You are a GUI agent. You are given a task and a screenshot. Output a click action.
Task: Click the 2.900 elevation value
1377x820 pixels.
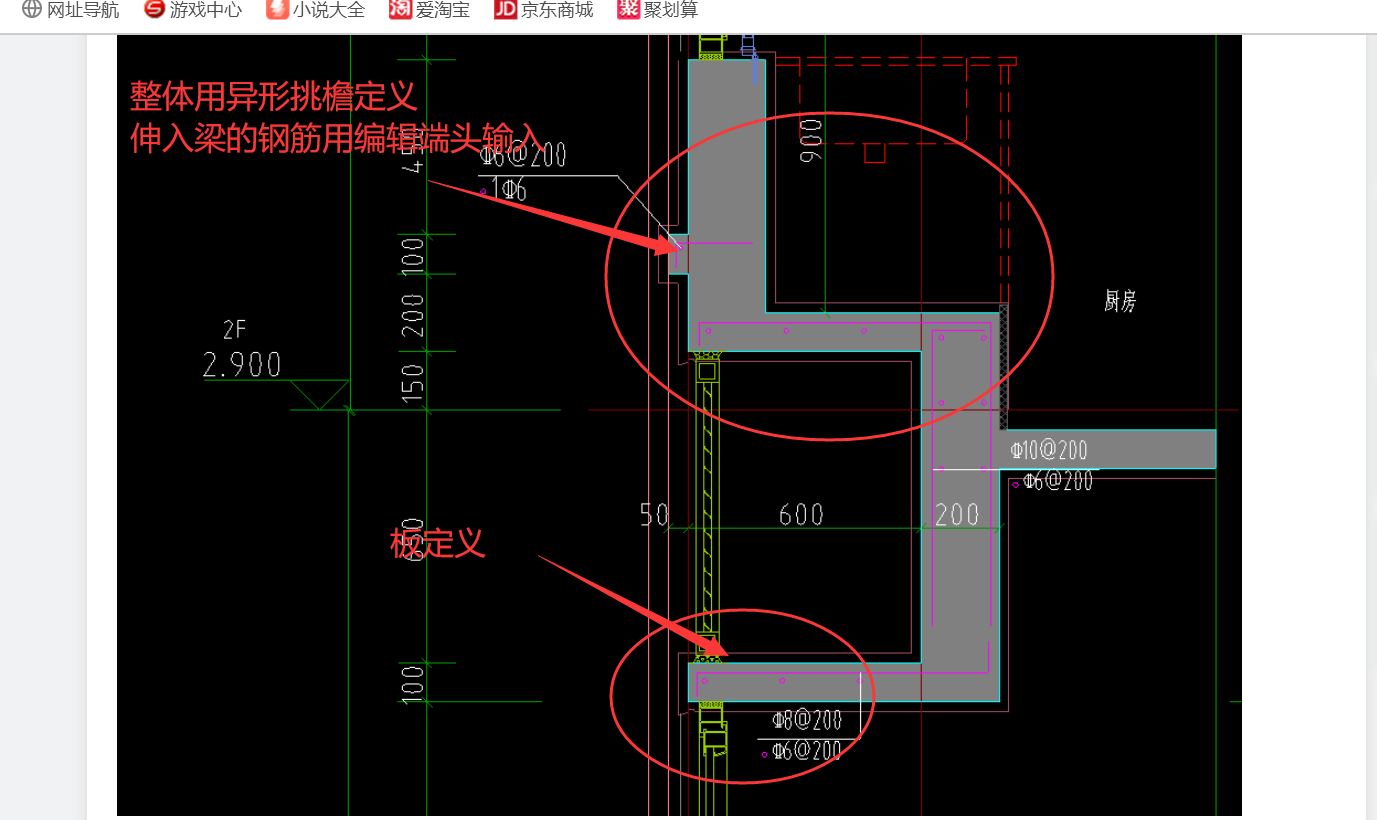coord(242,365)
